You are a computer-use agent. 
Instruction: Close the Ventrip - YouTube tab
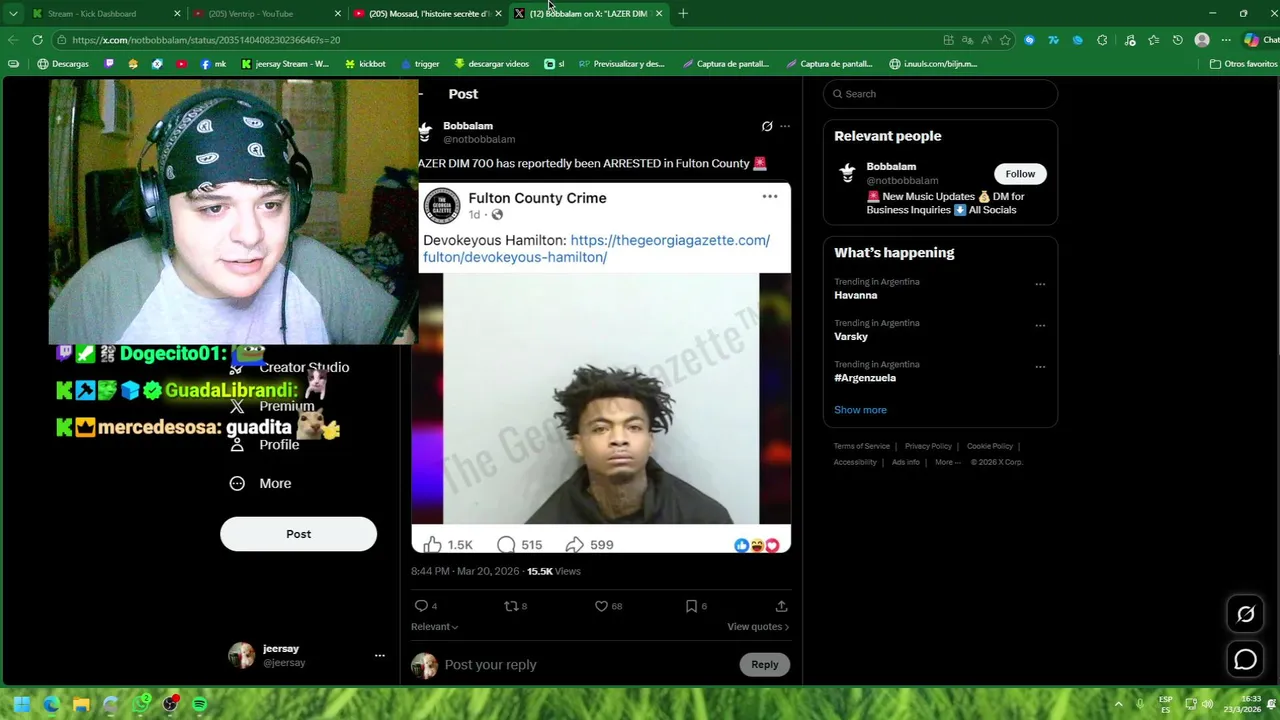click(338, 14)
